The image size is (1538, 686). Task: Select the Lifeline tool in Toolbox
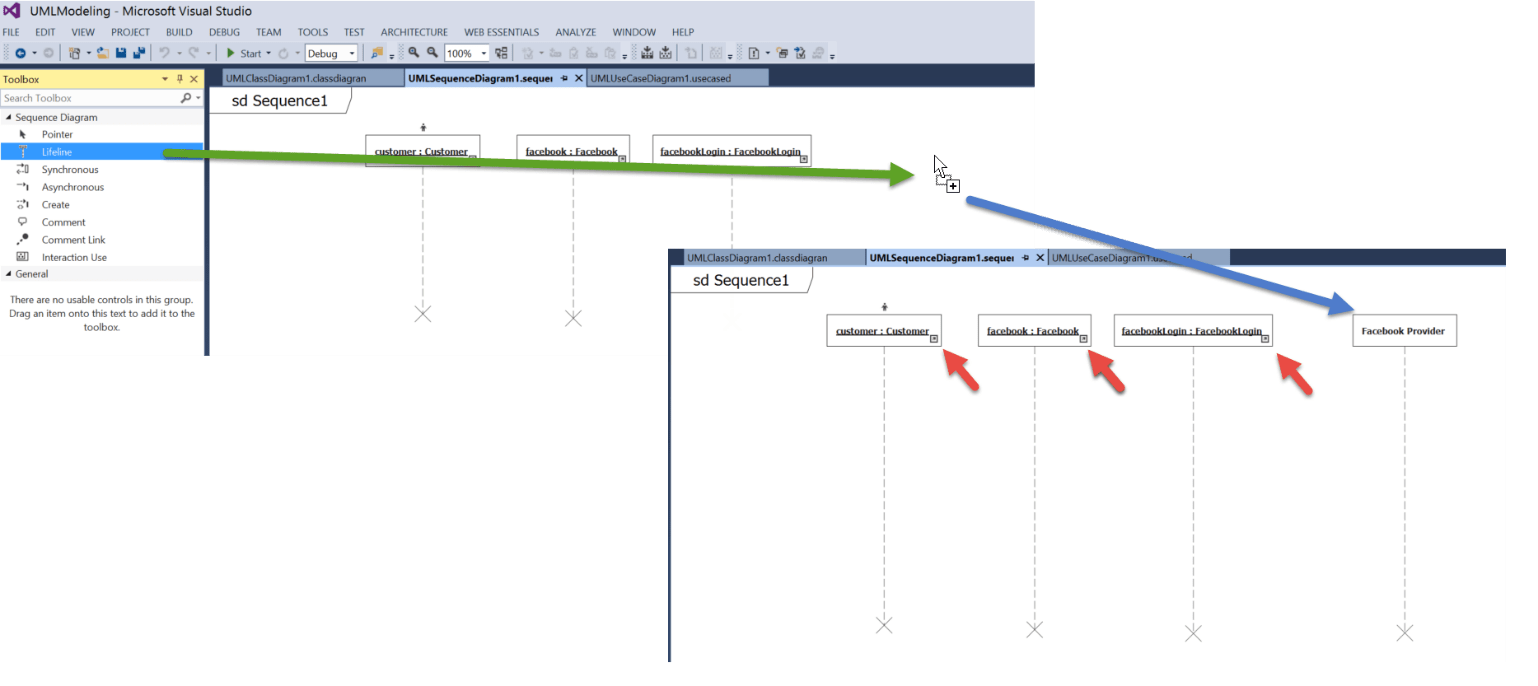pyautogui.click(x=101, y=152)
